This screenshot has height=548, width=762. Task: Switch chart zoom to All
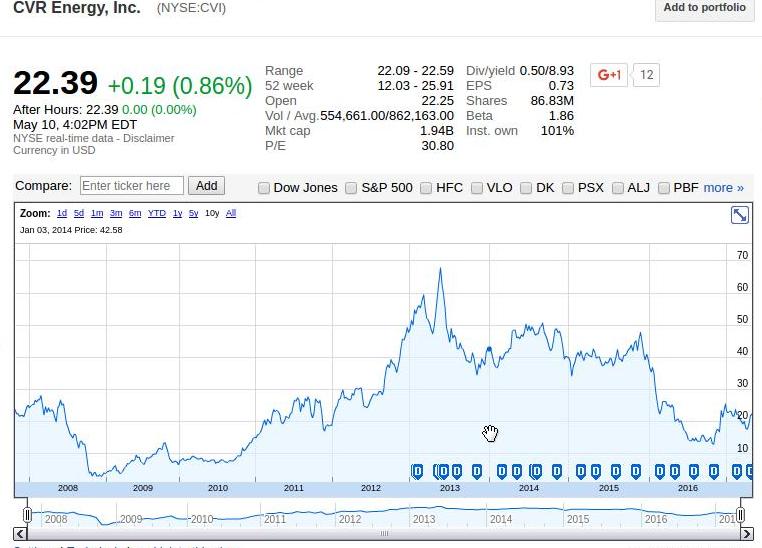pyautogui.click(x=231, y=213)
